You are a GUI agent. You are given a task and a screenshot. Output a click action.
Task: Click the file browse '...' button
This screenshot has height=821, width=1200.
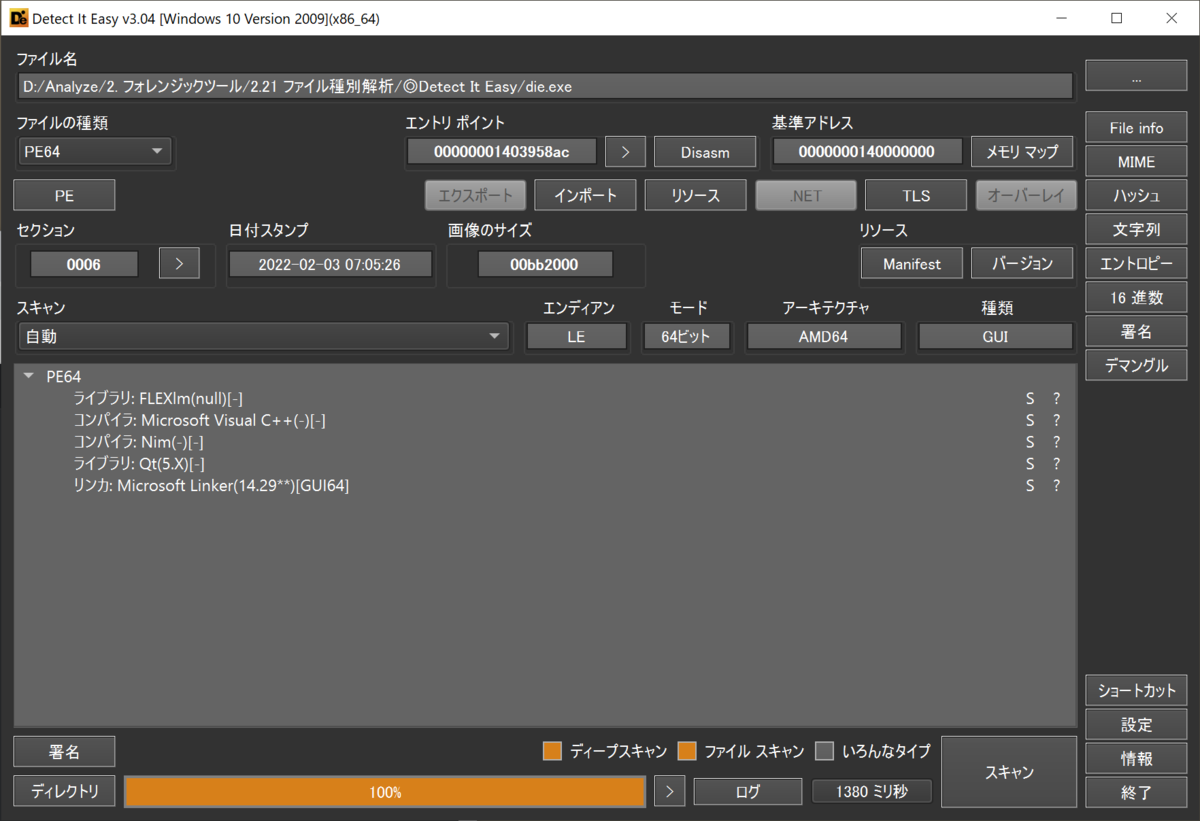pyautogui.click(x=1136, y=77)
